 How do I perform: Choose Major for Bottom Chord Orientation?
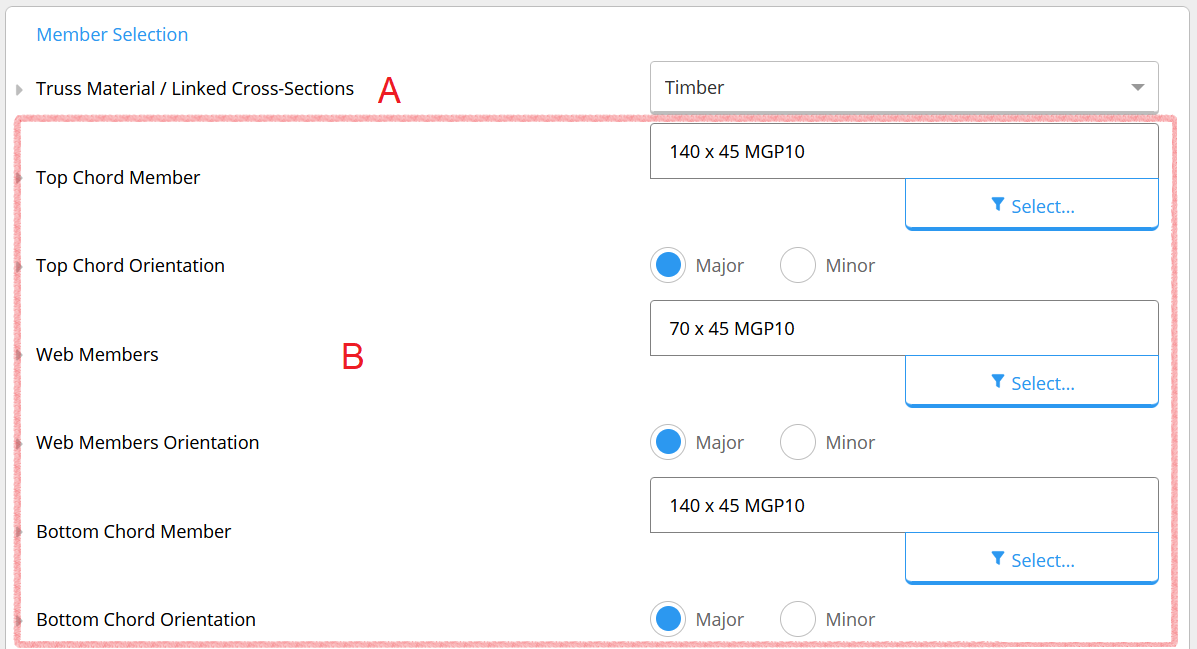pyautogui.click(x=668, y=619)
